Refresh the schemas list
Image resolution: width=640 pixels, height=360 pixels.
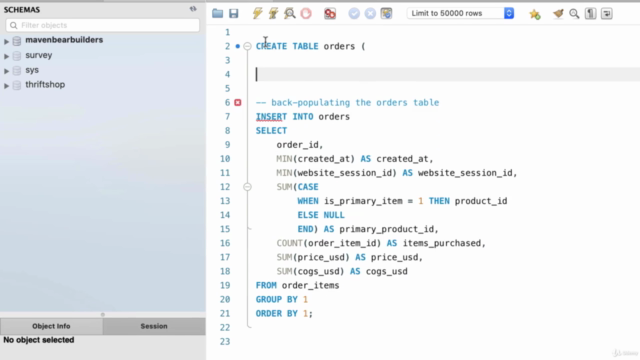click(193, 9)
